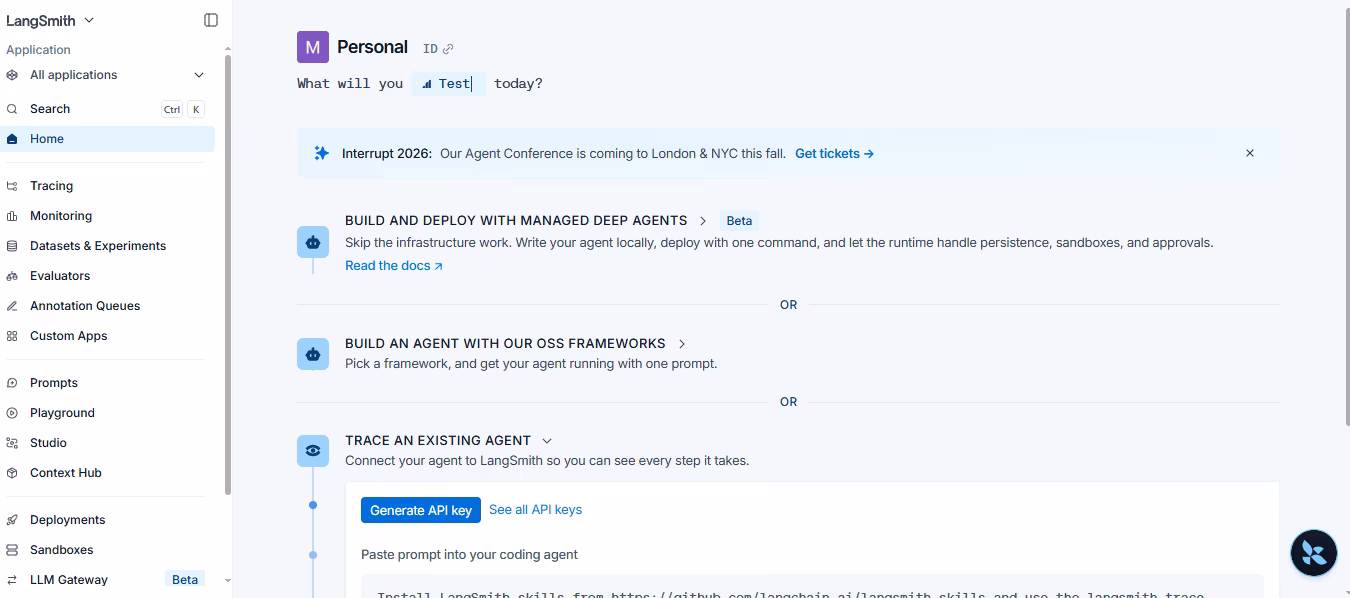Viewport: 1350px width, 598px height.
Task: Click the Home icon
Action: point(12,139)
